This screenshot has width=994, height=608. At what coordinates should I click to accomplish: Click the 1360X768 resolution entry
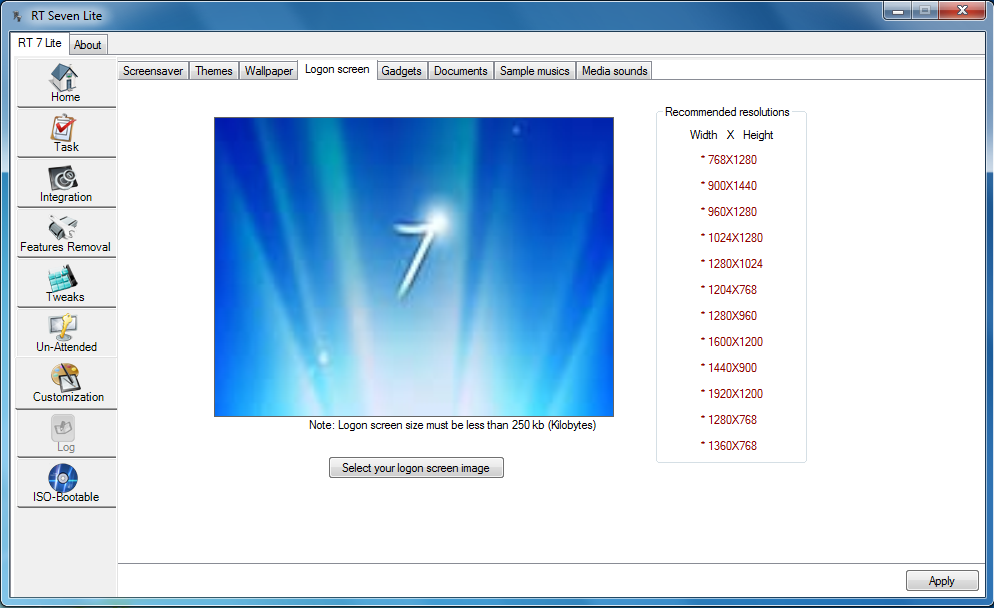(729, 446)
